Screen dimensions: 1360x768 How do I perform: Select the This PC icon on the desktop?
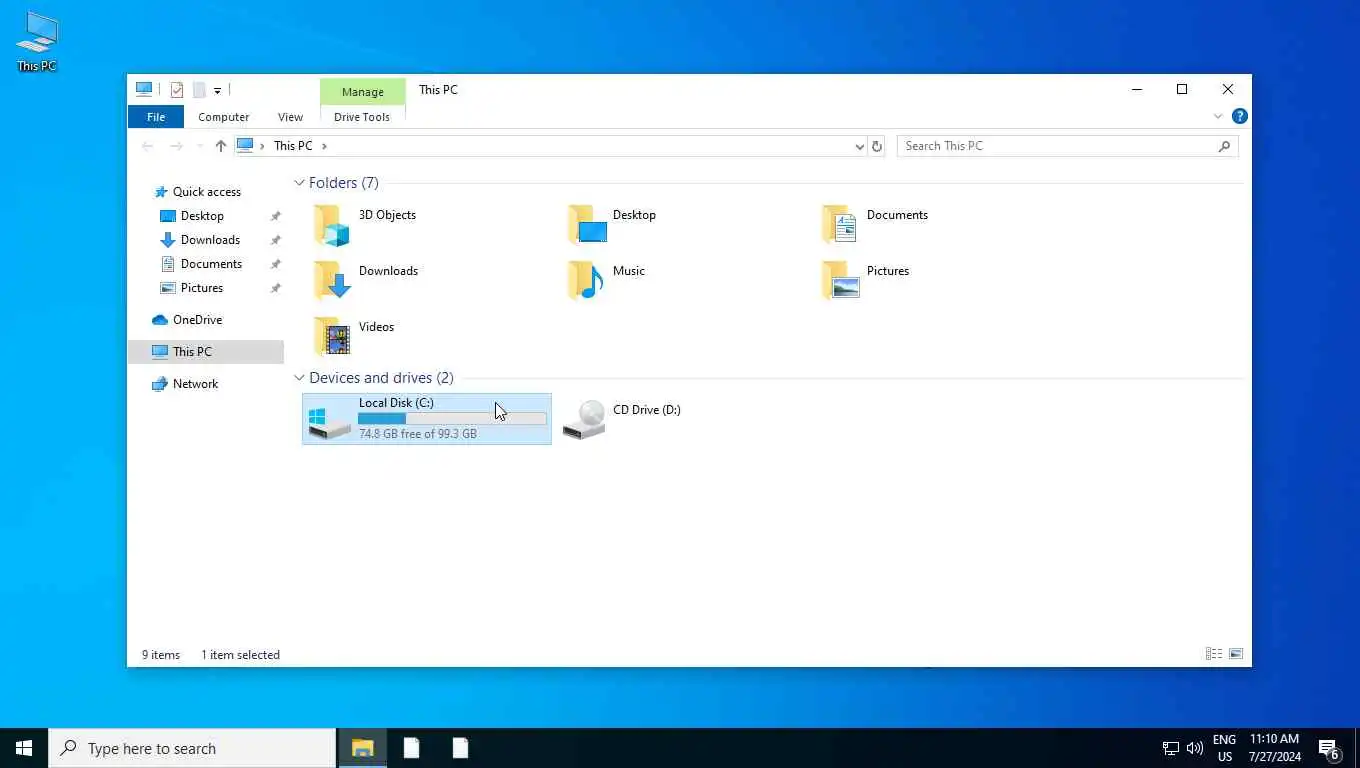click(37, 42)
